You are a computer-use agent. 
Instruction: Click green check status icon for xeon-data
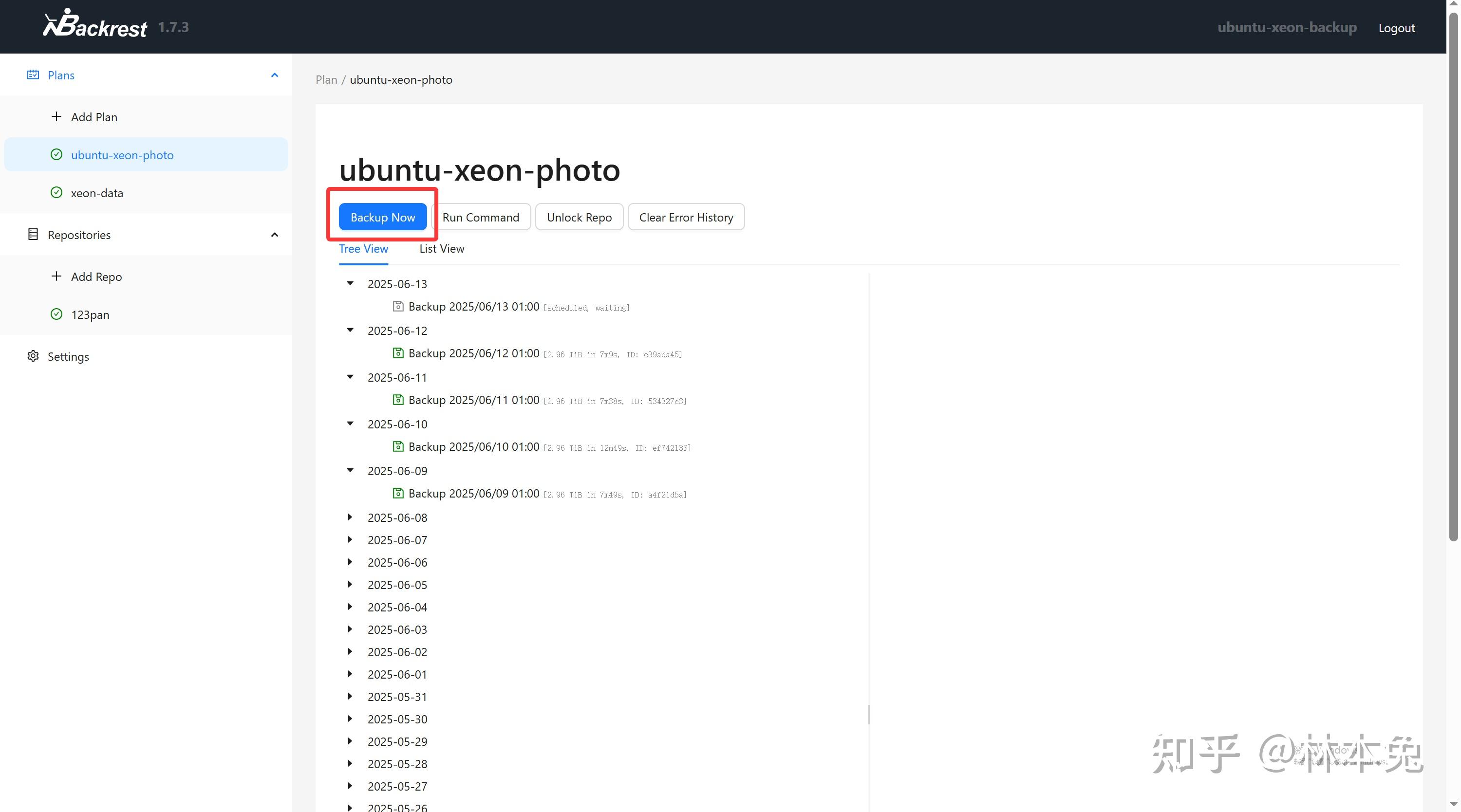point(56,193)
